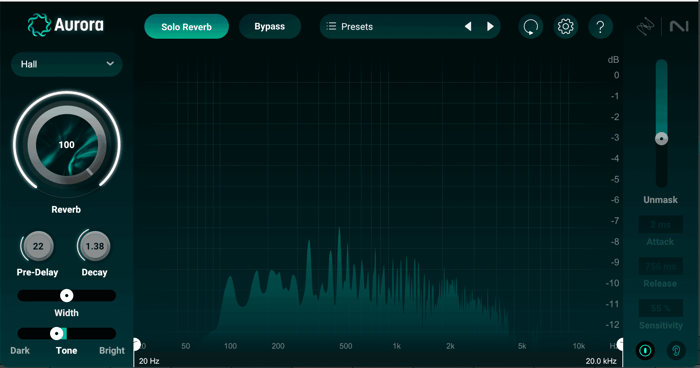
Task: Click the 20.0 kHz frequency readout
Action: tap(601, 361)
